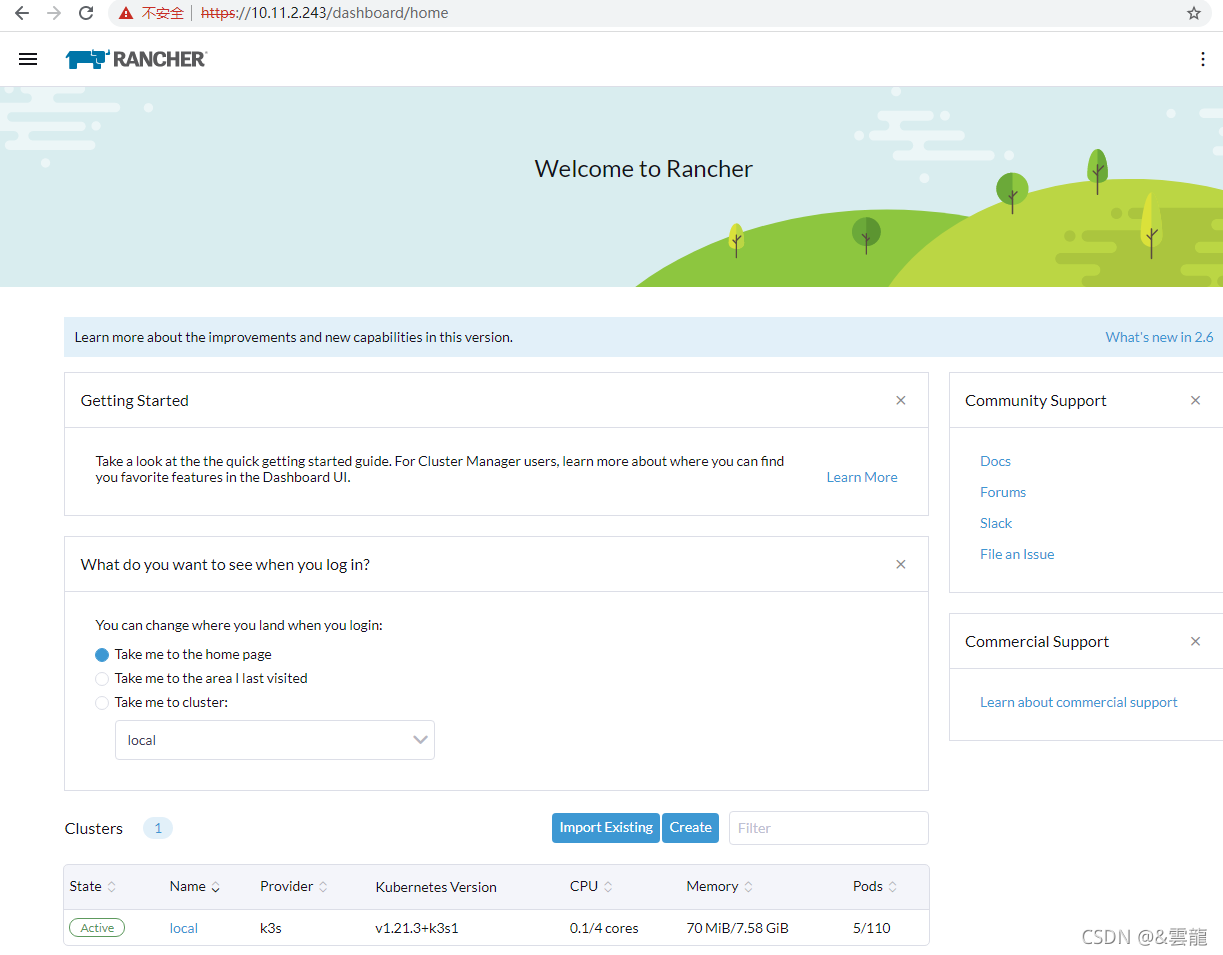
Task: Click the cluster count badge 1
Action: coord(158,828)
